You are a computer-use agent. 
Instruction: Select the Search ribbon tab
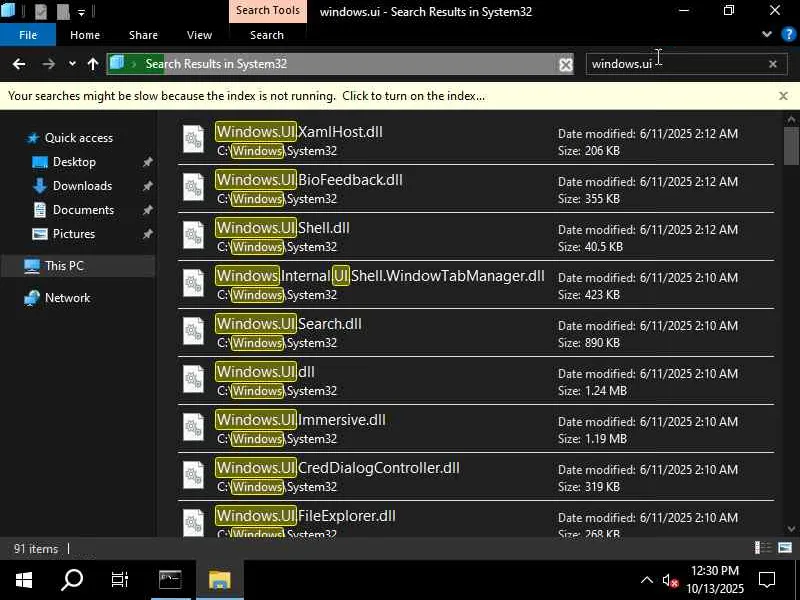coord(267,35)
